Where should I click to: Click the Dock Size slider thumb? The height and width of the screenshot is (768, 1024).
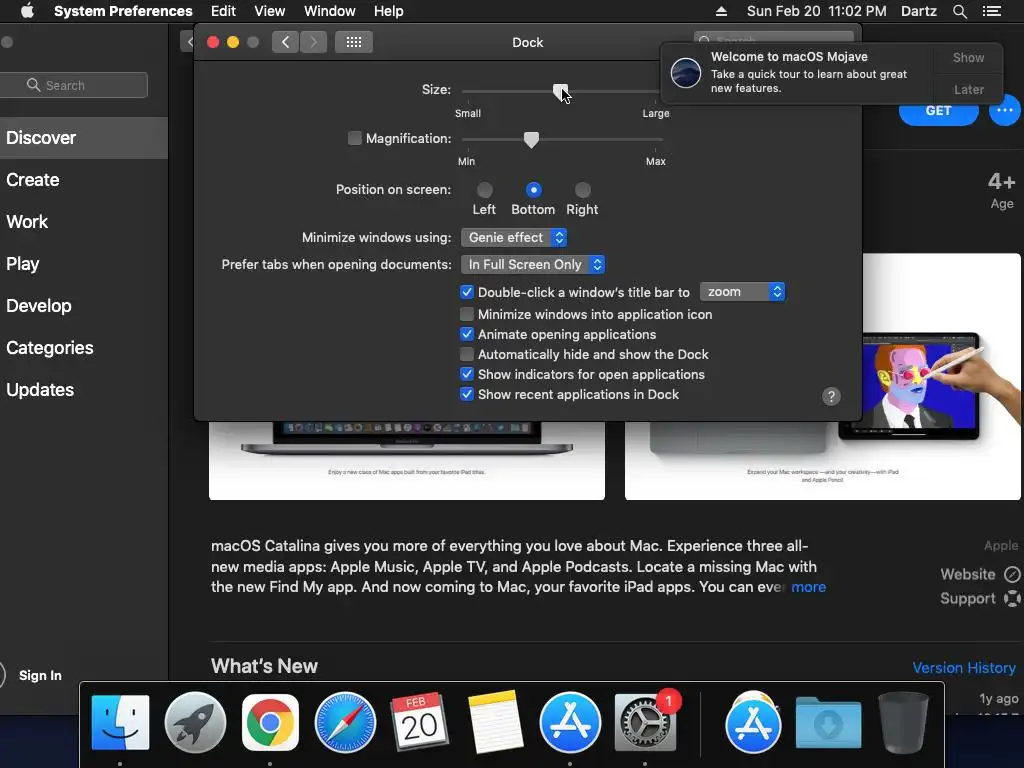(x=560, y=91)
